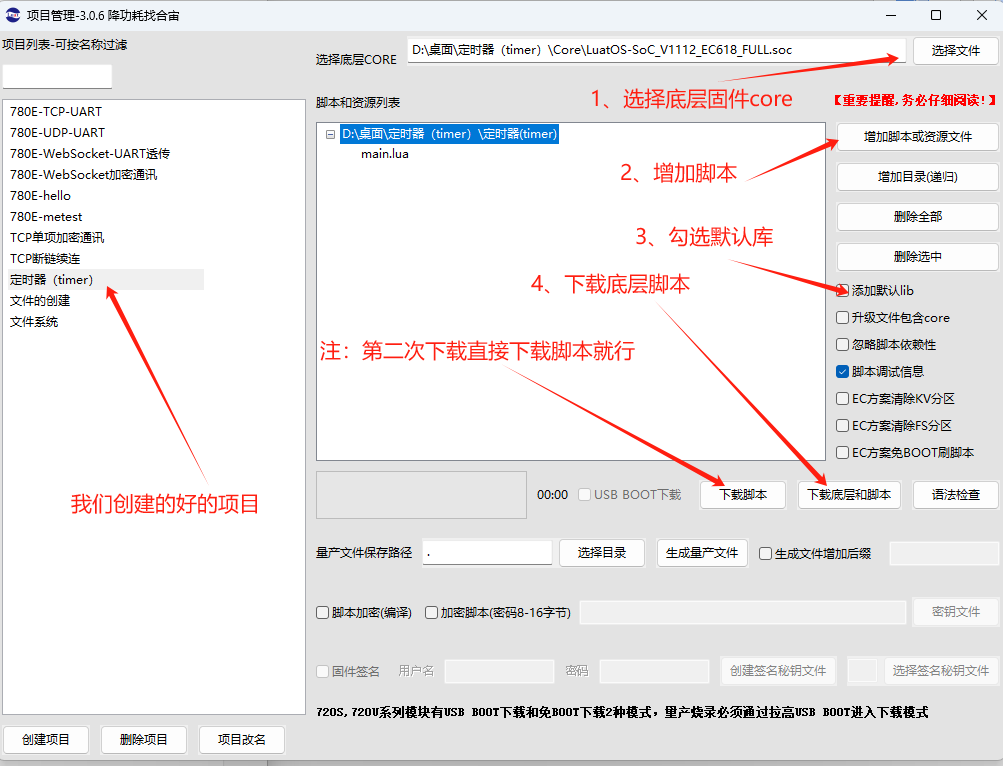Viewport: 1003px width, 766px height.
Task: Enable EC方案免BOOT刷脚本 checkbox
Action: pyautogui.click(x=842, y=452)
